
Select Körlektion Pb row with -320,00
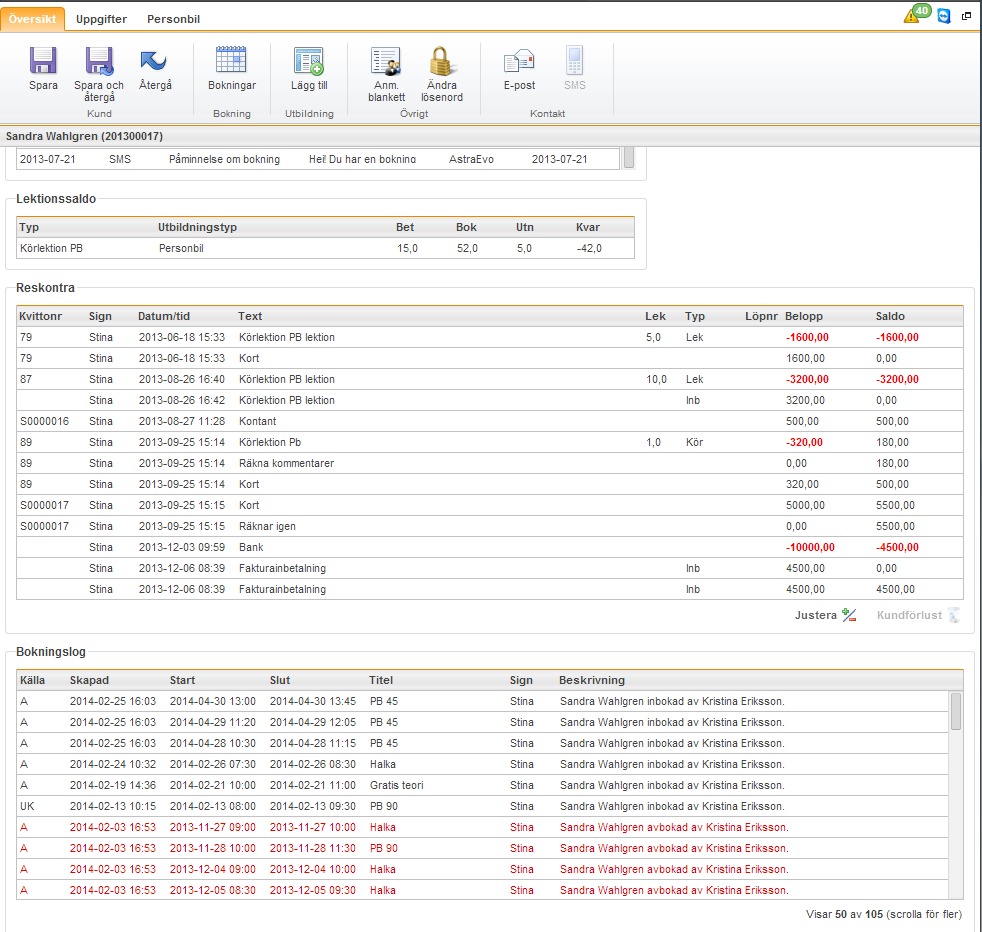pyautogui.click(x=490, y=442)
